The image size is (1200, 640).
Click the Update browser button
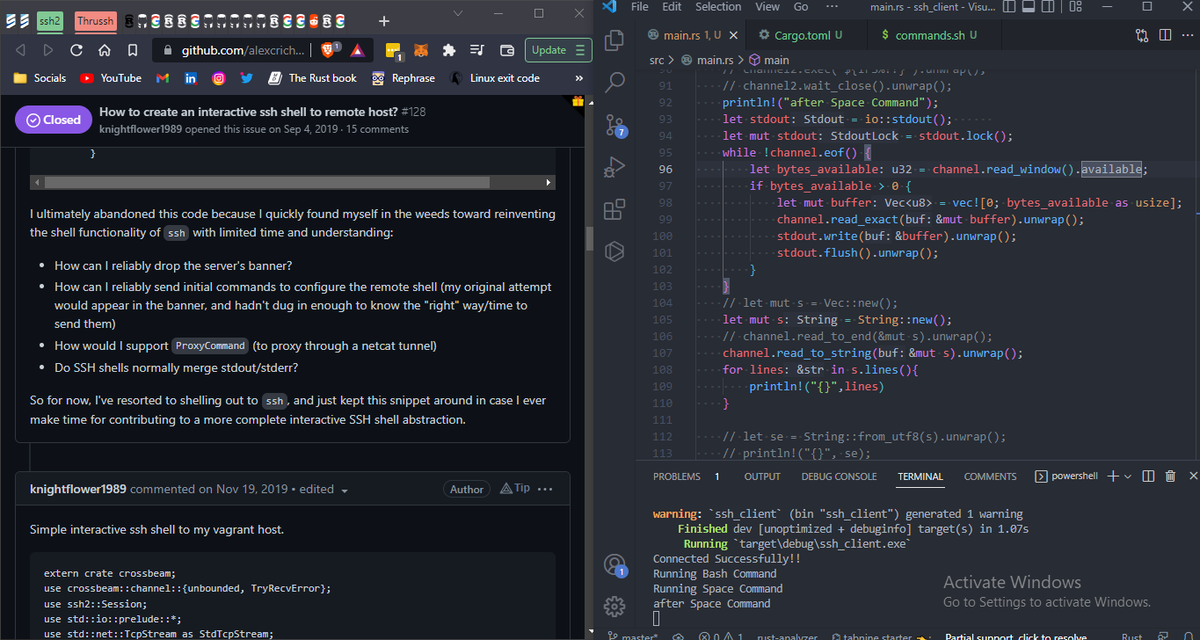click(560, 50)
